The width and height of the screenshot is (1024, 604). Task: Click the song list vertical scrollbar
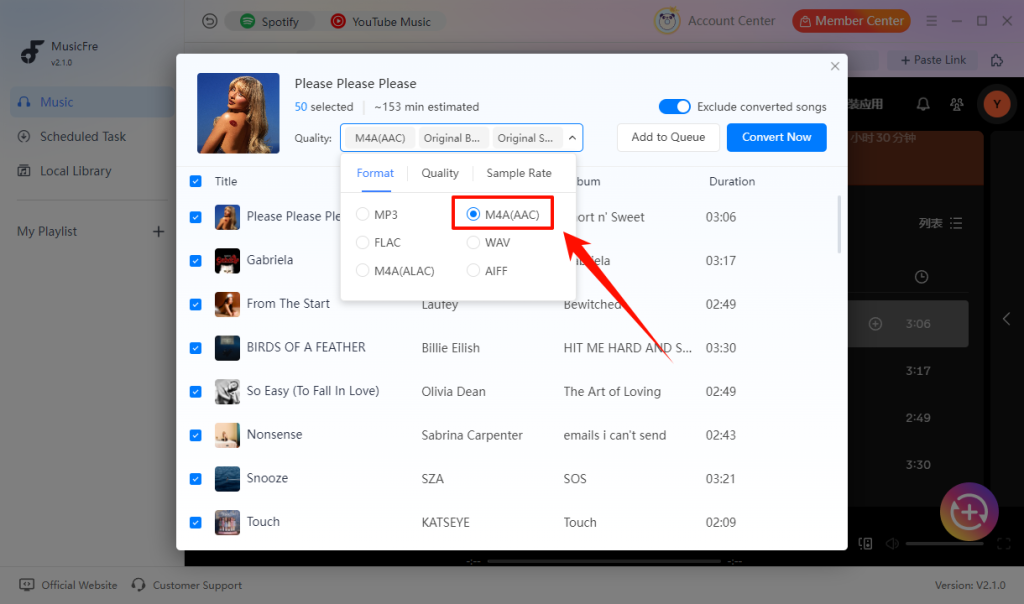(839, 224)
